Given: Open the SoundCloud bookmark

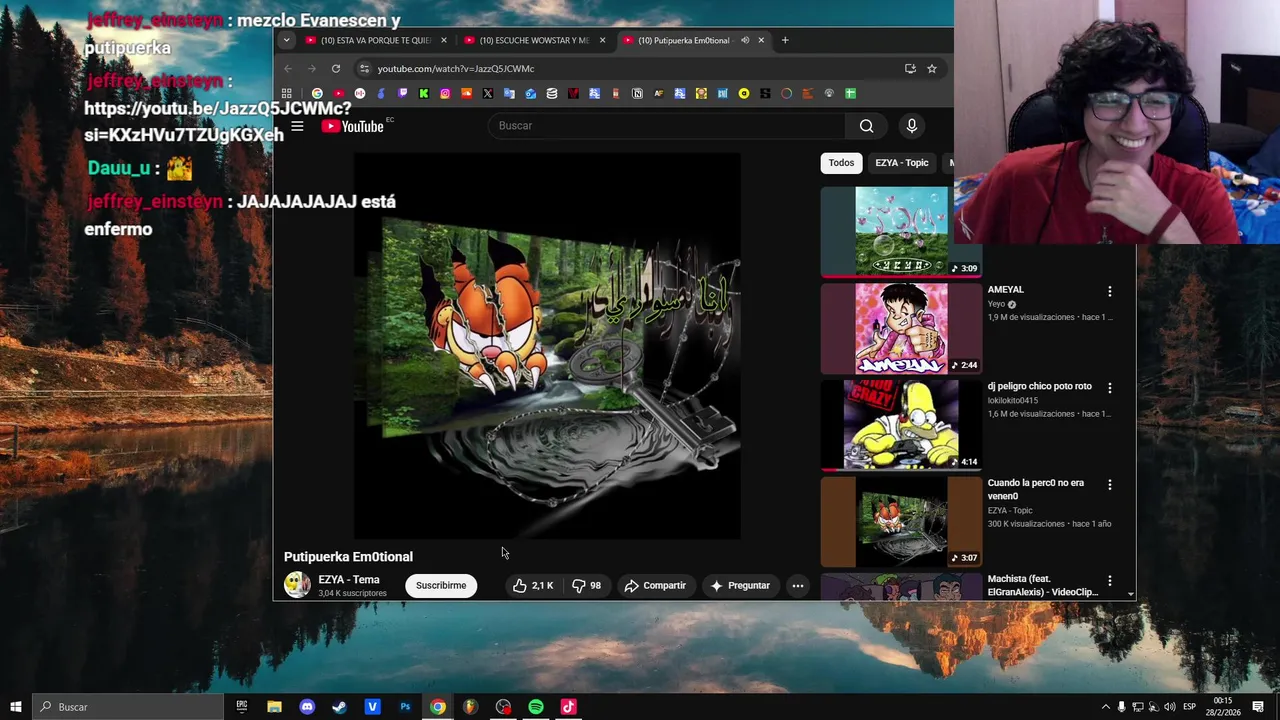Looking at the screenshot, I should coord(466,93).
